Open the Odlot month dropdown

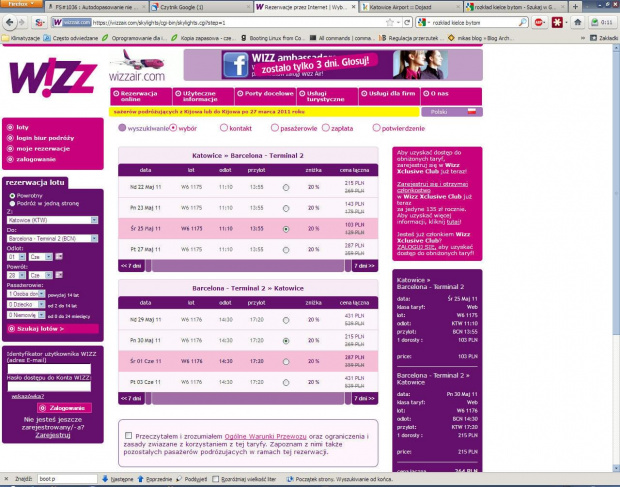point(41,257)
